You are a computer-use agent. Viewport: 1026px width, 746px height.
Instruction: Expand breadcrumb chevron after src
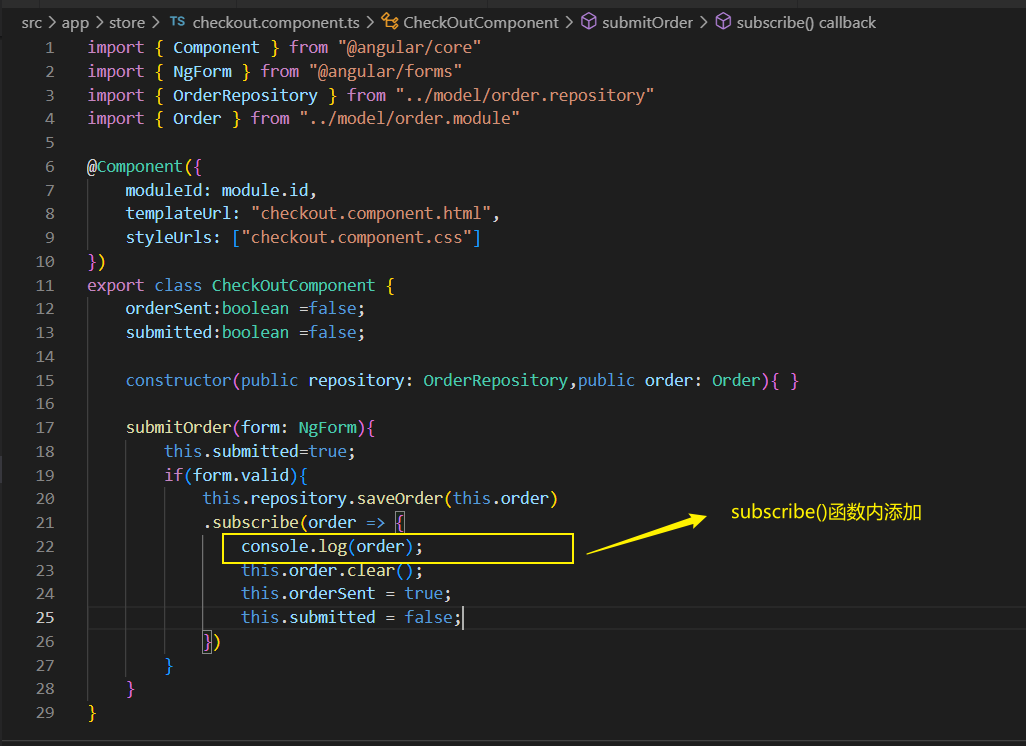(x=52, y=23)
